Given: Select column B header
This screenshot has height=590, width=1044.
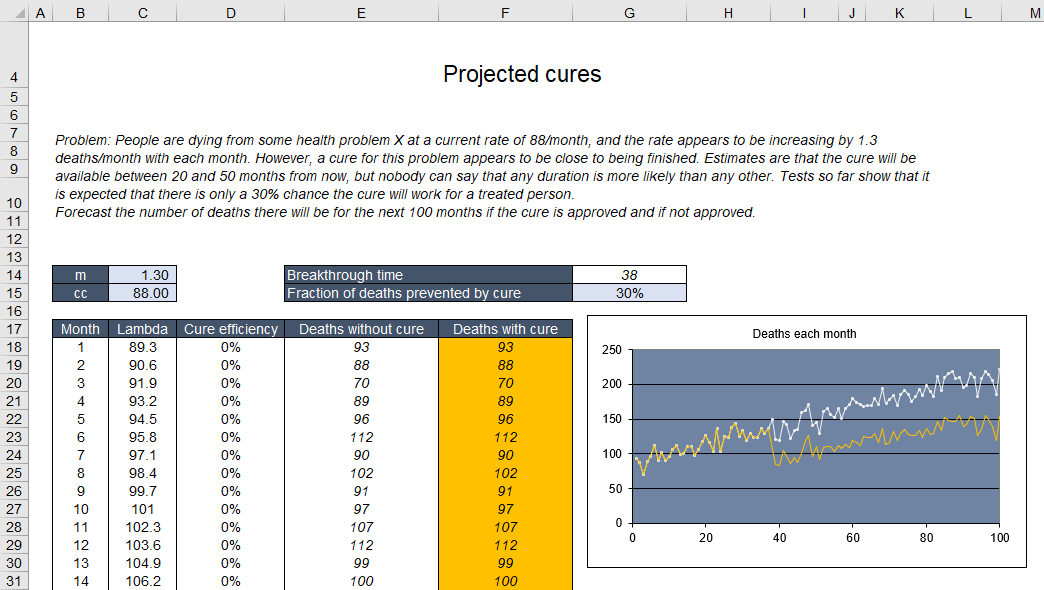Looking at the screenshot, I should [x=79, y=13].
